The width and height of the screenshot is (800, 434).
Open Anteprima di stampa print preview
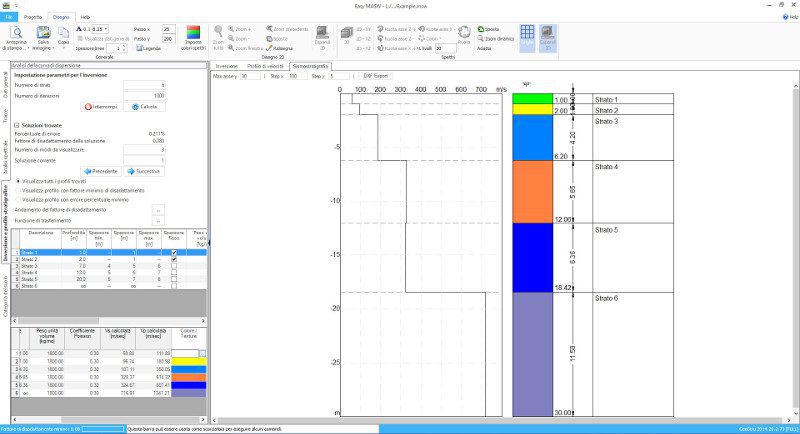[x=17, y=33]
